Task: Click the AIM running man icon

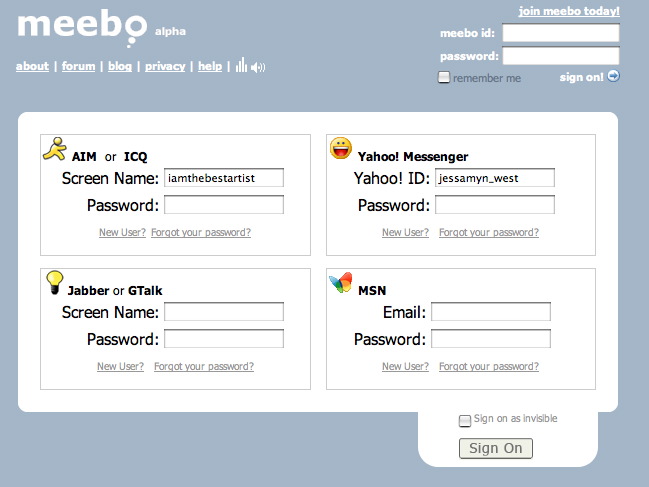Action: (x=54, y=150)
